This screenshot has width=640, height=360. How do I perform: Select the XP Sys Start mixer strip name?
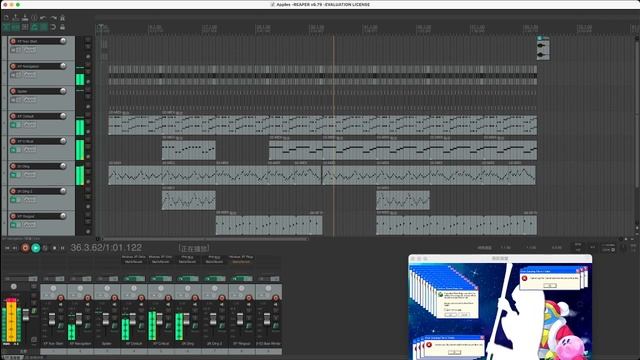pyautogui.click(x=53, y=344)
